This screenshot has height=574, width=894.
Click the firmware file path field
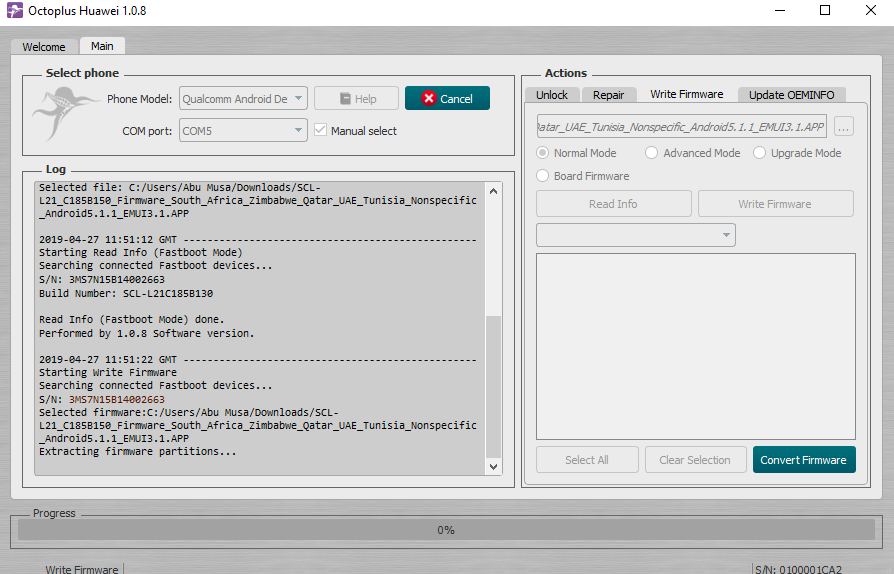(681, 127)
